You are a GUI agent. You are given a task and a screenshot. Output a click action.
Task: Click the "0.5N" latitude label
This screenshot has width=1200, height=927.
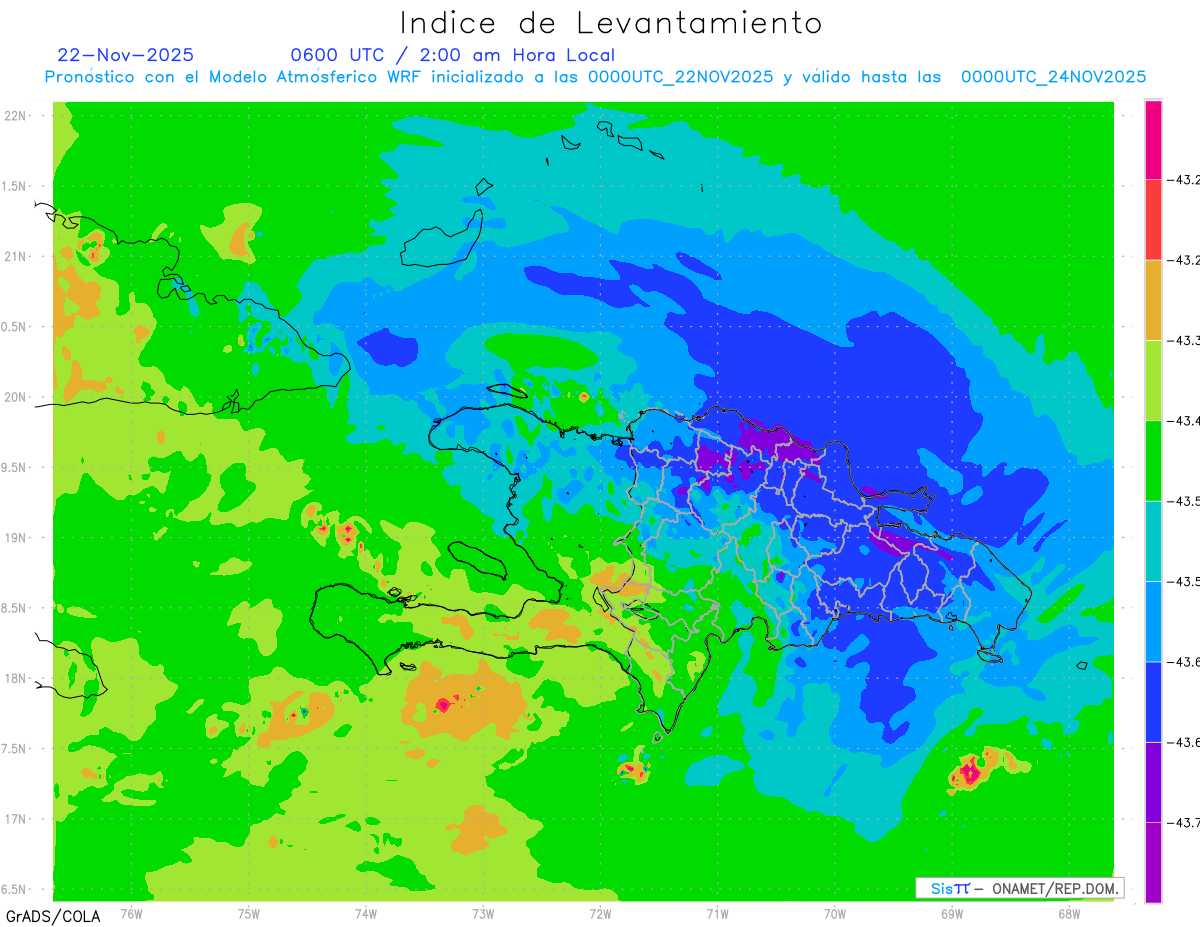click(15, 327)
